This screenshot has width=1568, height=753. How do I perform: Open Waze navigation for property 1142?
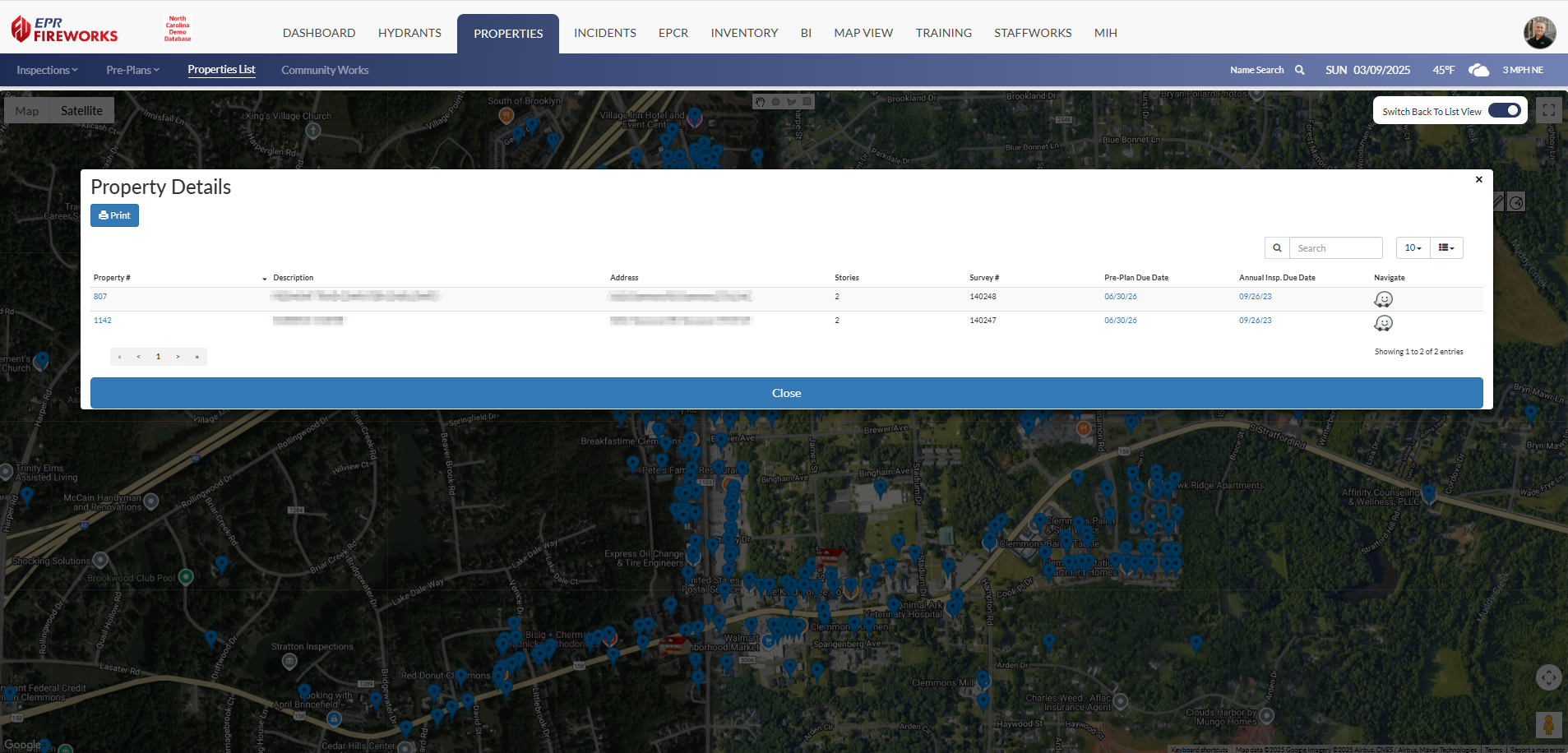point(1383,323)
